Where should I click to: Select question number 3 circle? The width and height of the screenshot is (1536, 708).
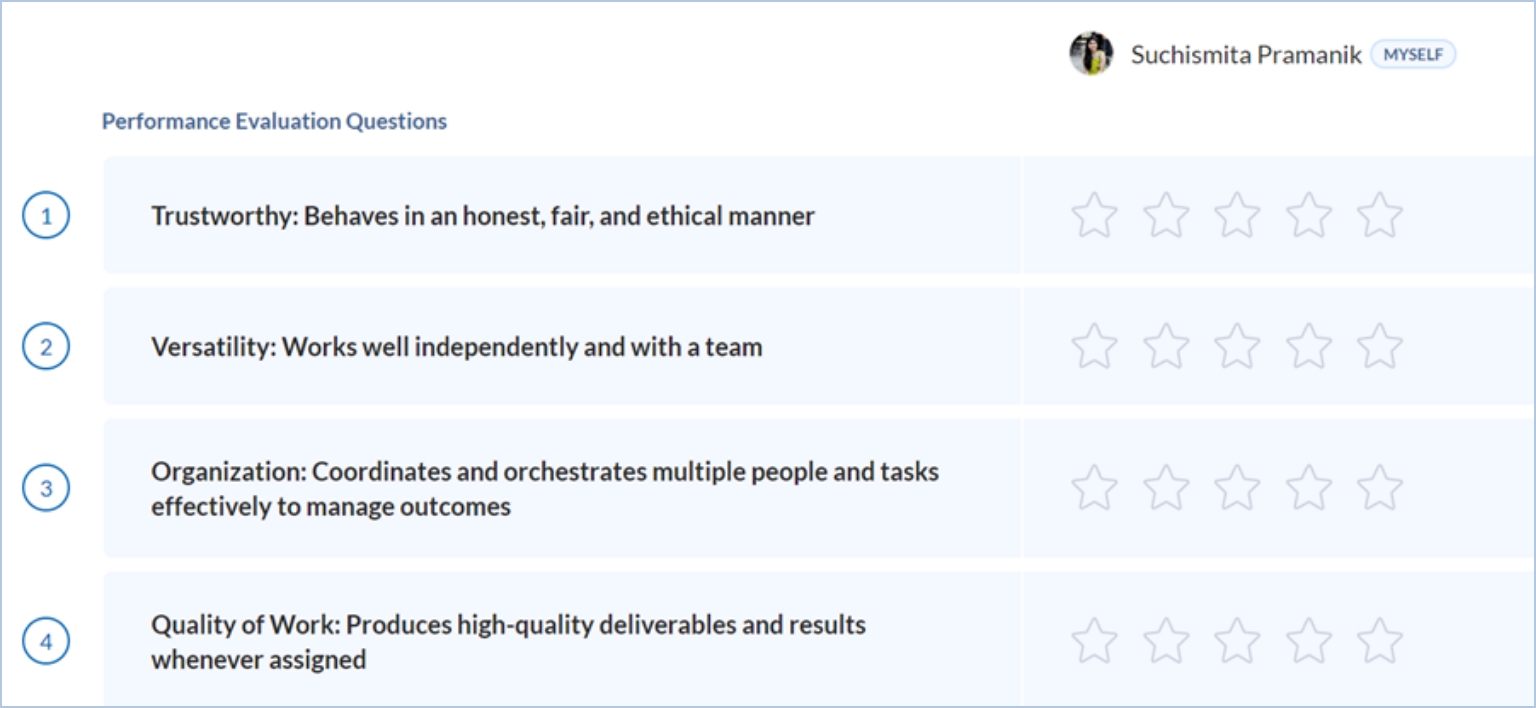pyautogui.click(x=46, y=489)
